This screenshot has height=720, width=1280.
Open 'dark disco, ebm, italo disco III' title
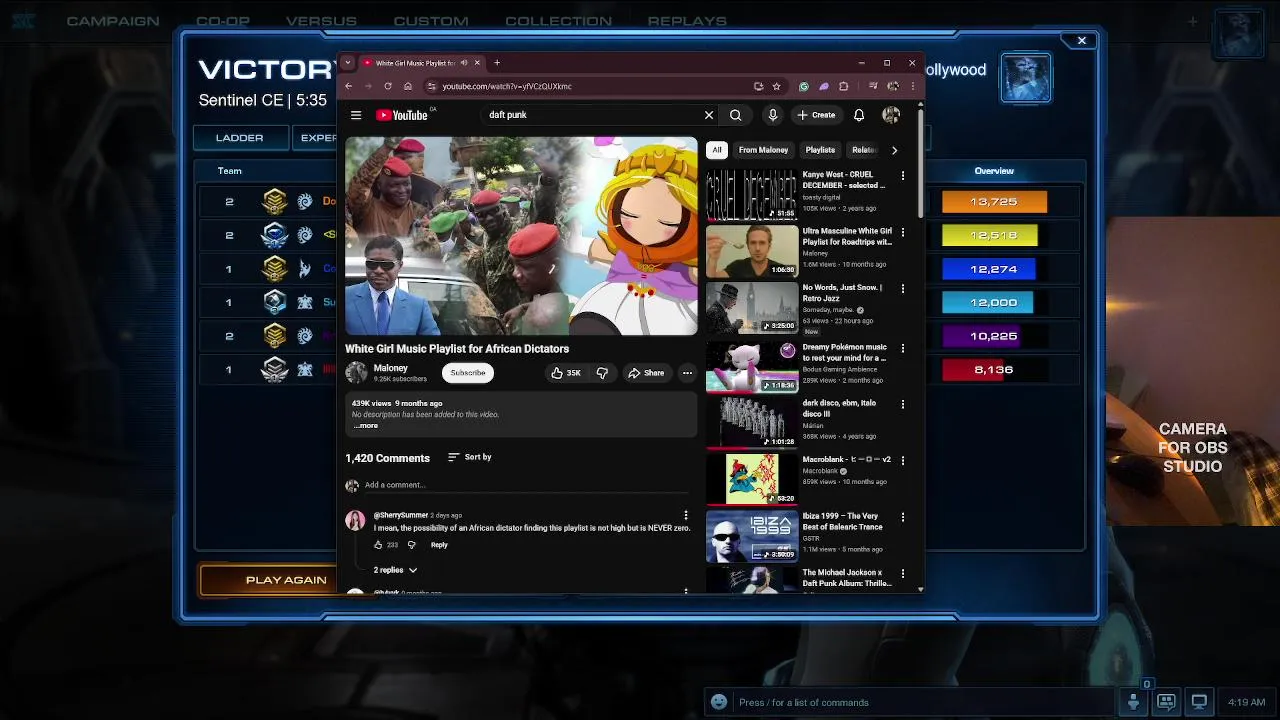click(839, 408)
